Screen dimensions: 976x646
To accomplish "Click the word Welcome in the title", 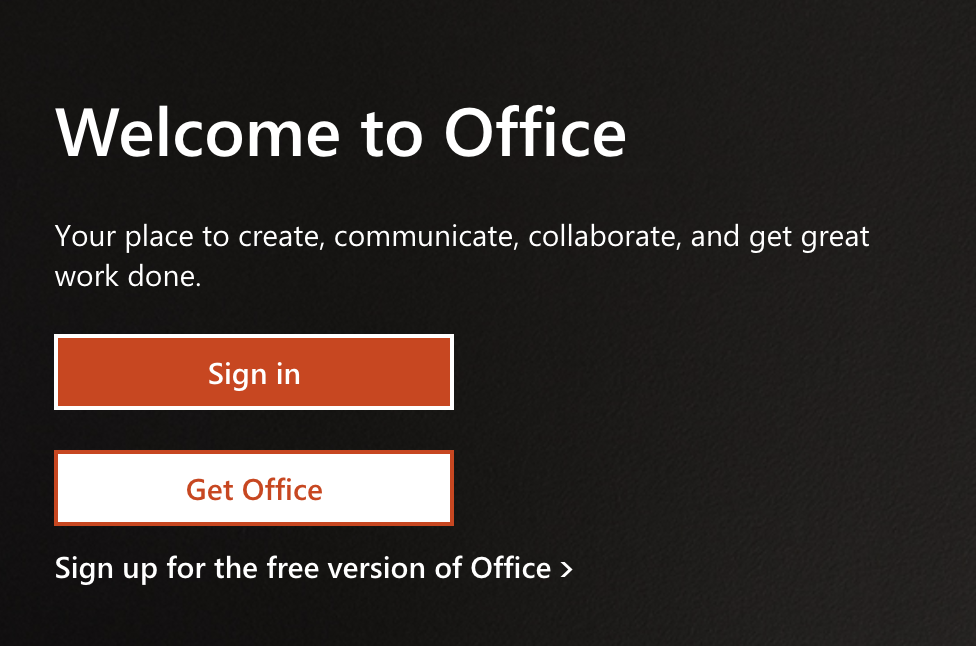I will tap(198, 133).
